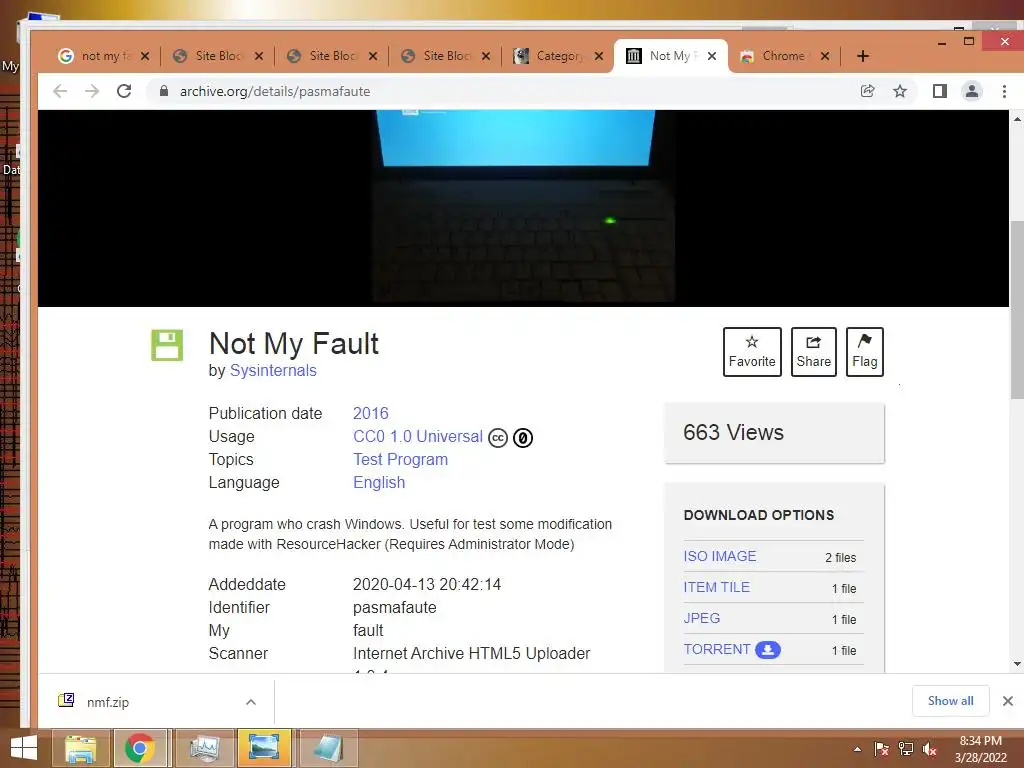Open the Sysinternals creator link
The height and width of the screenshot is (768, 1024).
point(273,371)
